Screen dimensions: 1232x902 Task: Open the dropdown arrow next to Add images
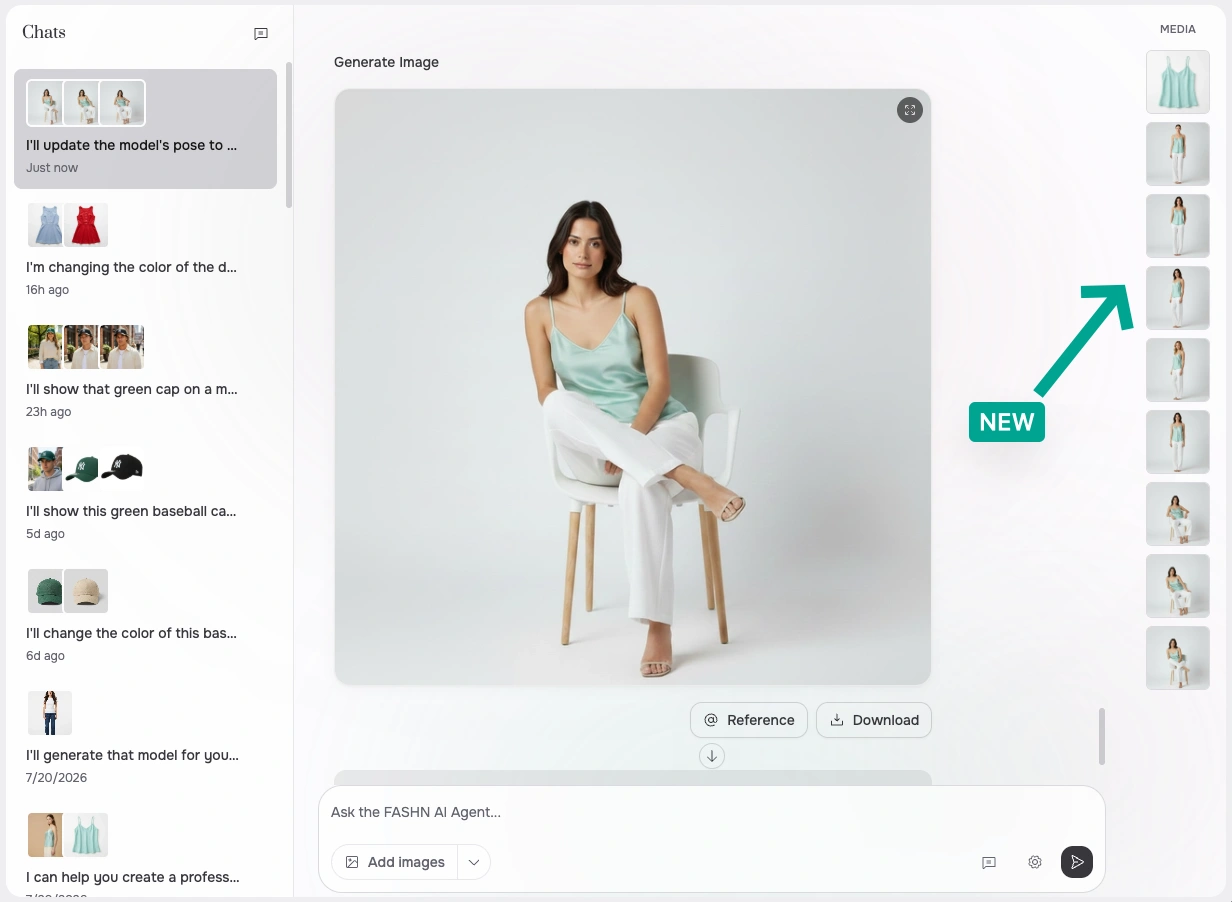click(x=474, y=862)
